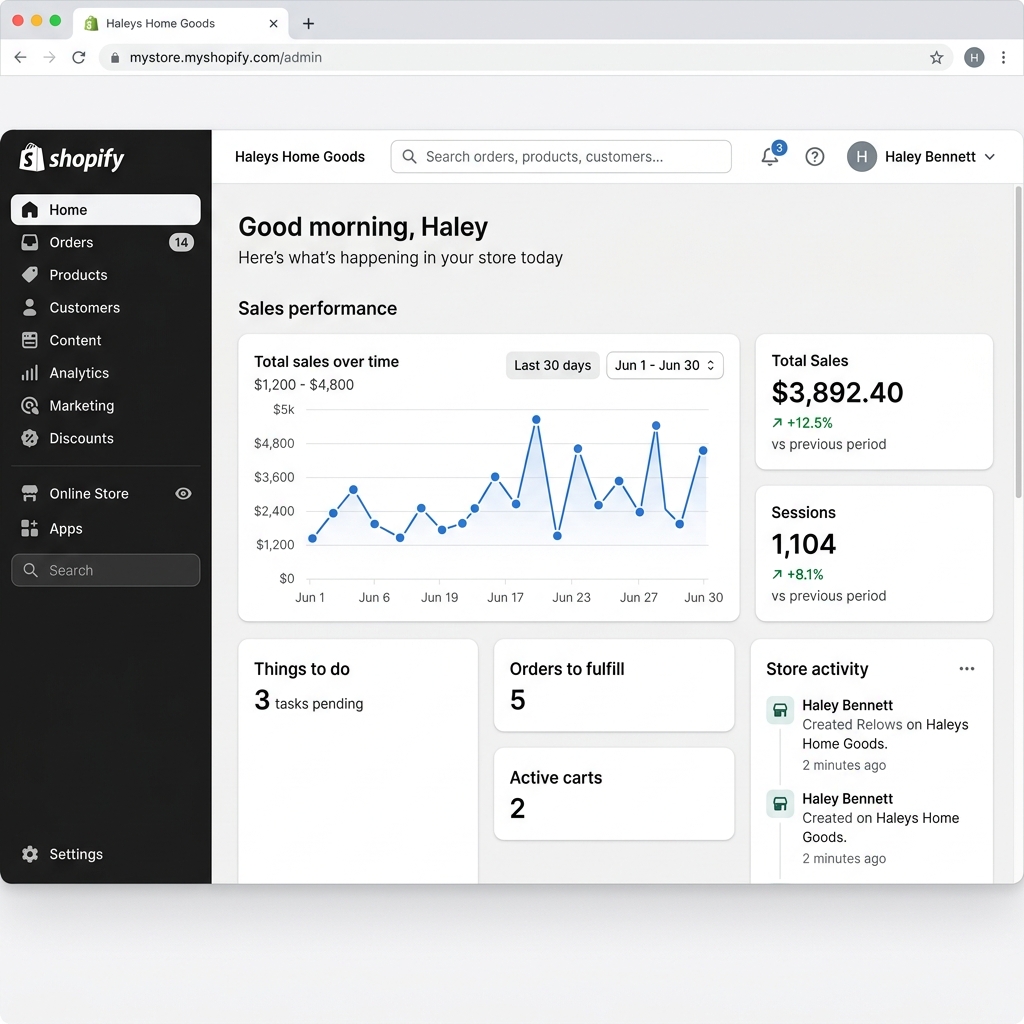Open the Sessions card
Viewport: 1024px width, 1024px height.
tap(874, 553)
